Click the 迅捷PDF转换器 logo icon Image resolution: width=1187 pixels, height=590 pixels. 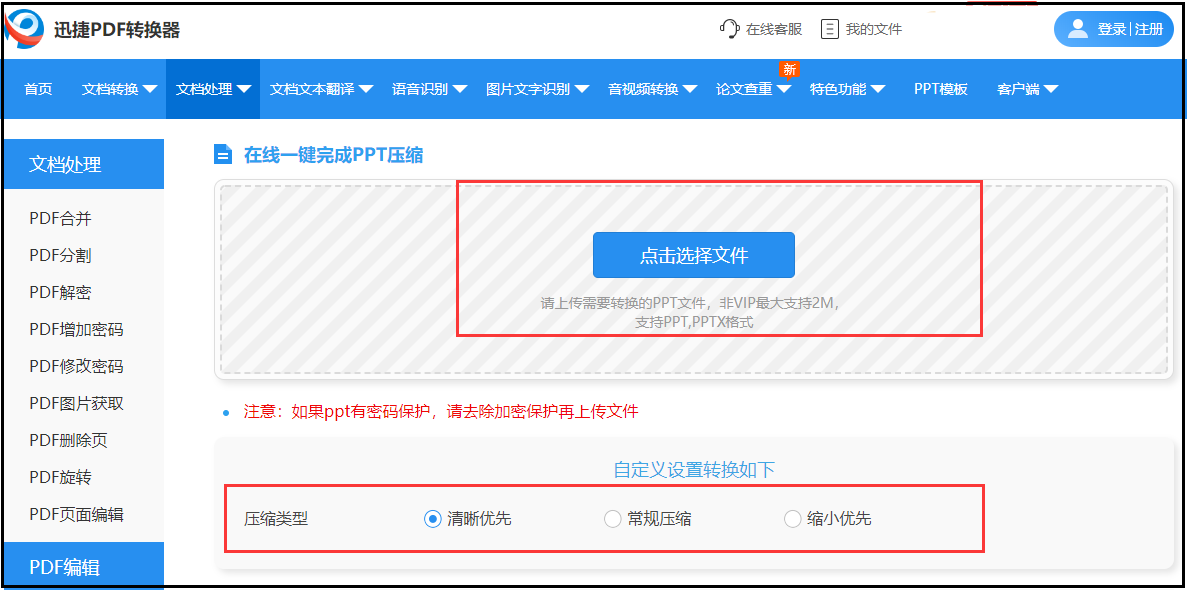point(24,29)
